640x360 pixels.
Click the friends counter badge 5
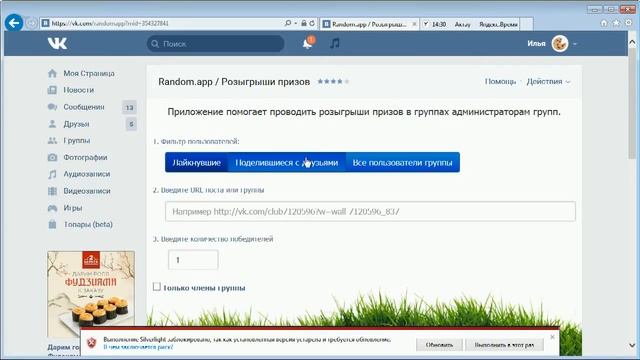point(131,124)
